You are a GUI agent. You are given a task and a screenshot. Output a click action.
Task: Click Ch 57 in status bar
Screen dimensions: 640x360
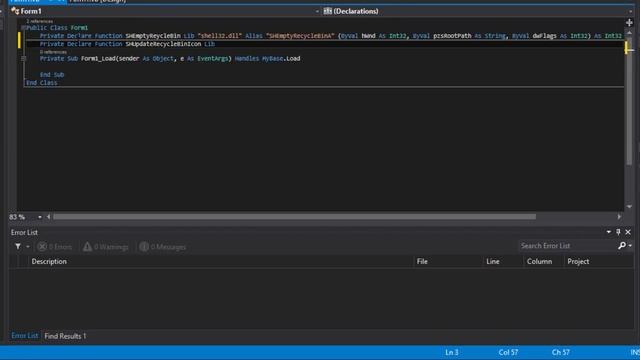point(561,352)
